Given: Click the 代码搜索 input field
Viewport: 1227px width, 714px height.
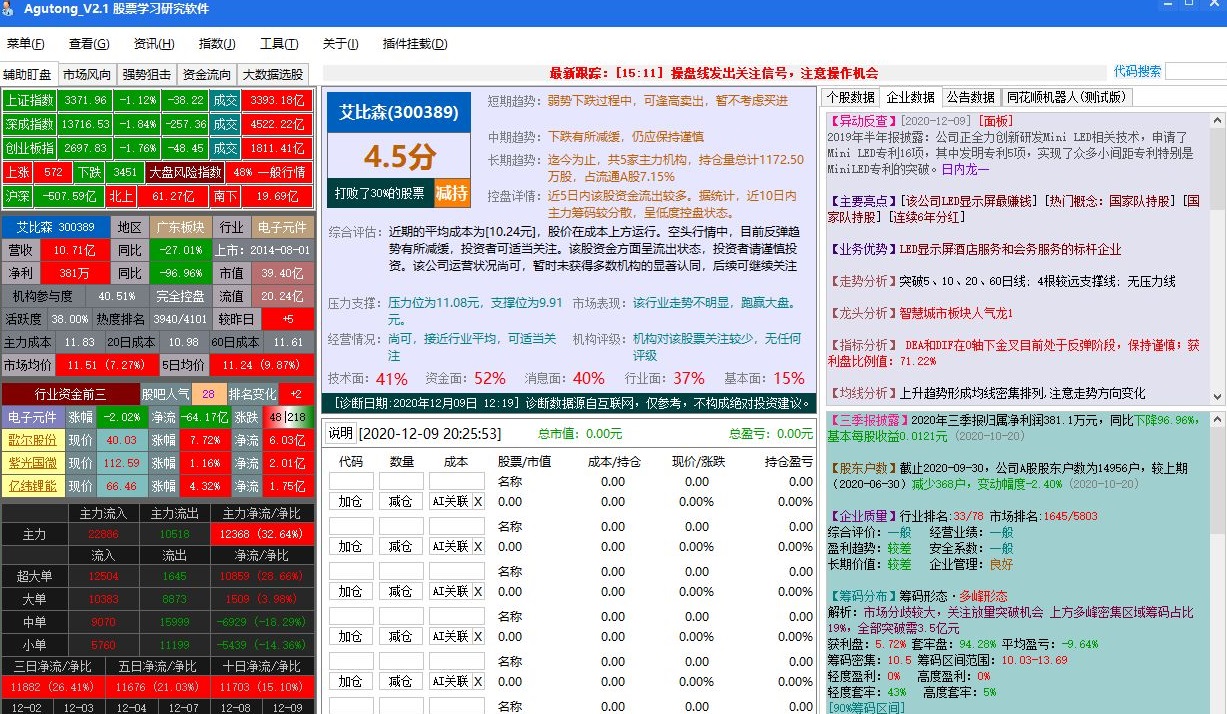Looking at the screenshot, I should [1195, 72].
